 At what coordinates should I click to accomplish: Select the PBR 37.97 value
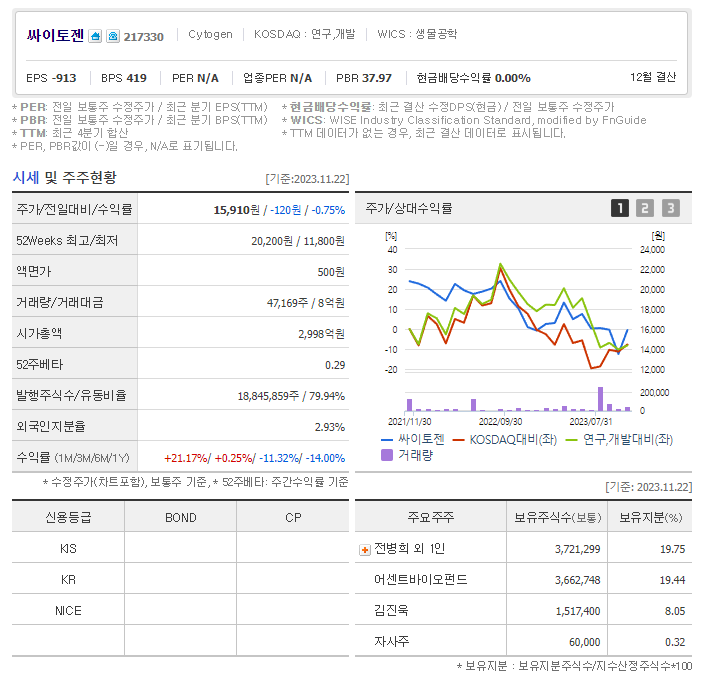point(364,78)
